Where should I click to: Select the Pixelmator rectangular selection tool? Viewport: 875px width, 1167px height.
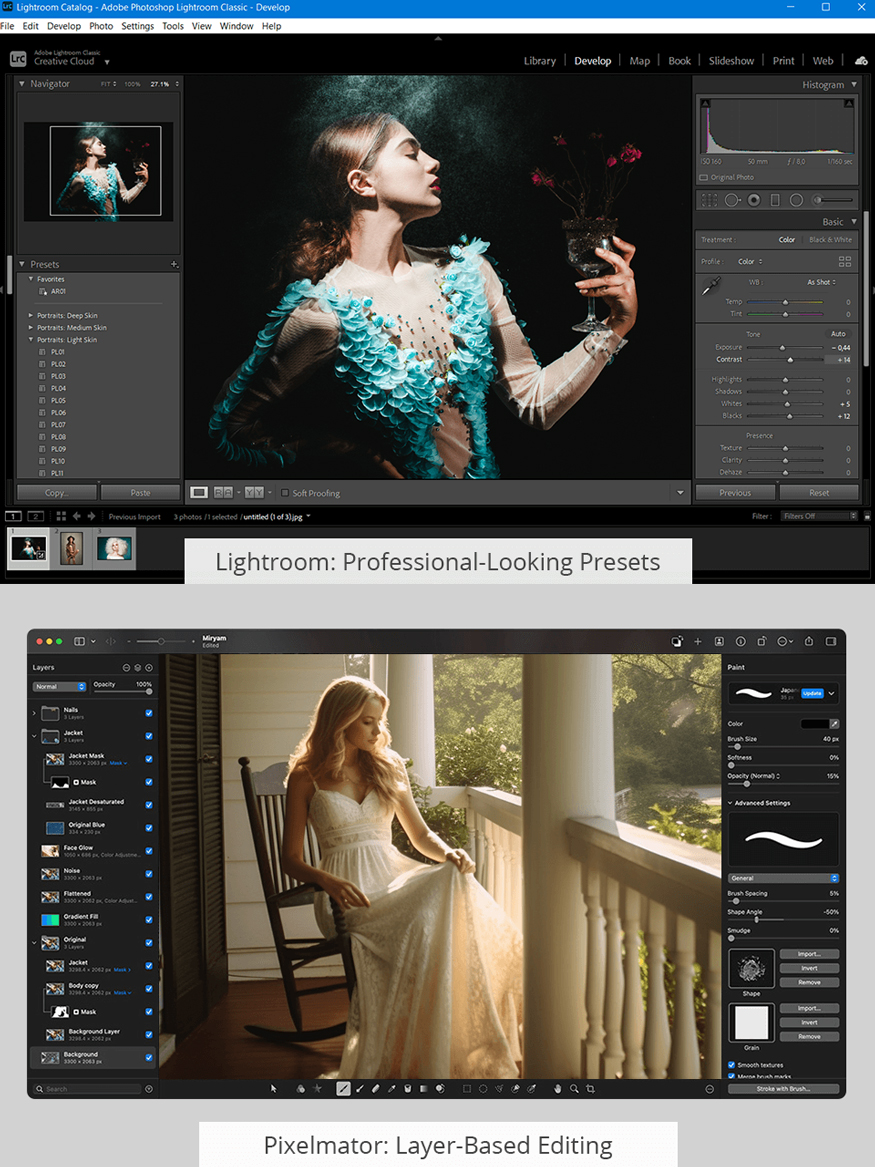(467, 1088)
